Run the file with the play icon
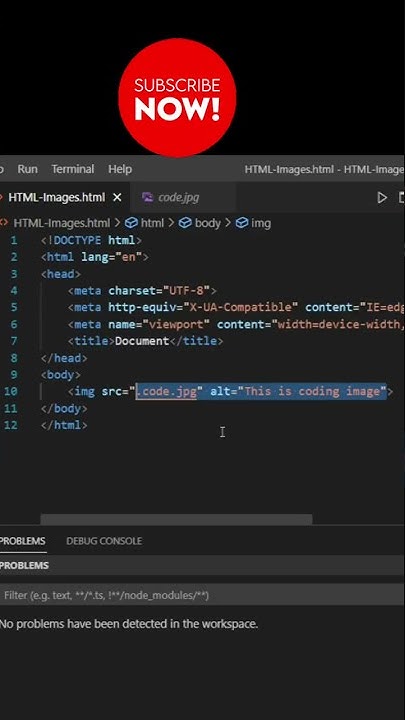The width and height of the screenshot is (405, 720). (x=382, y=198)
